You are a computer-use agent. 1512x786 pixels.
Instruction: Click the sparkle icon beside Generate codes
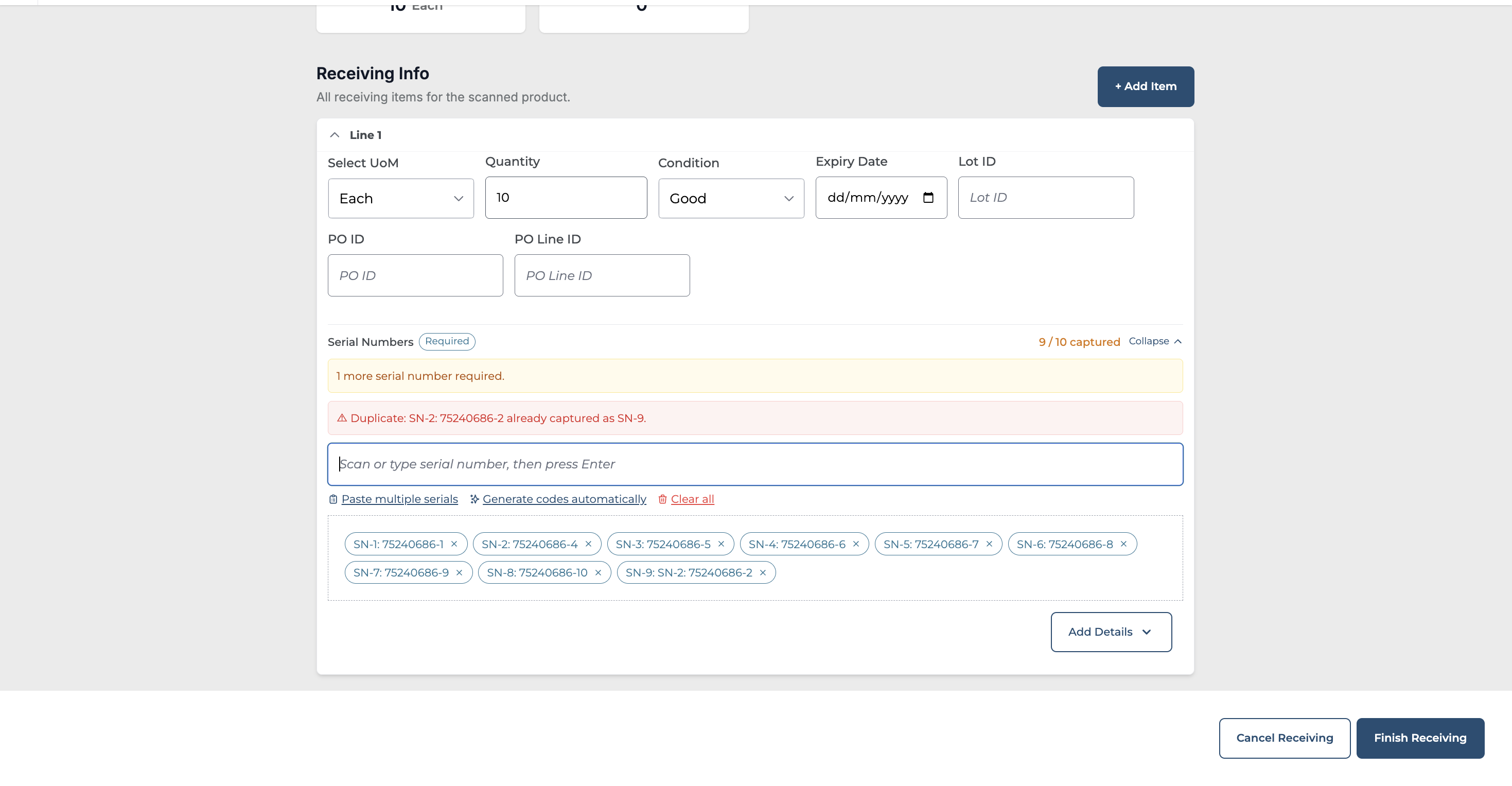pyautogui.click(x=474, y=499)
